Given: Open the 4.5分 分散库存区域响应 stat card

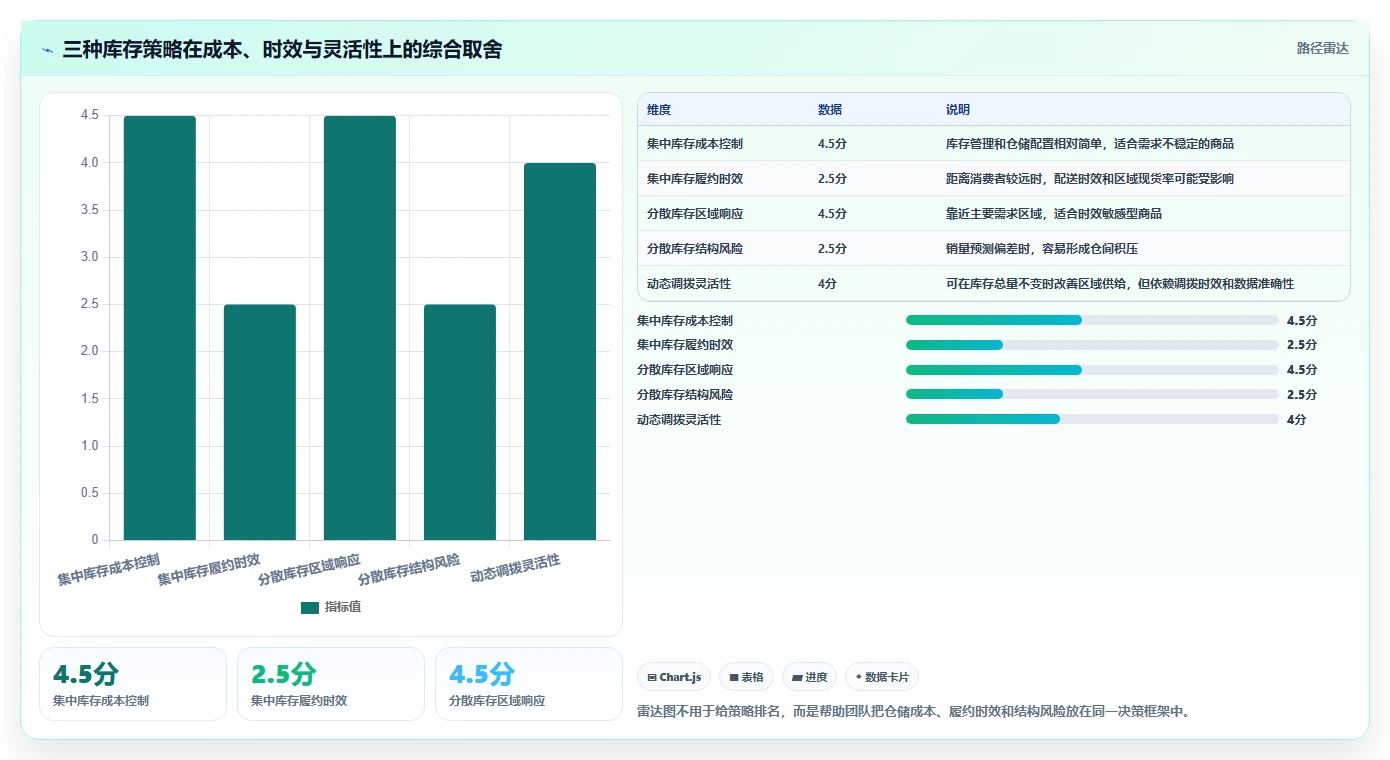Looking at the screenshot, I should coord(529,684).
